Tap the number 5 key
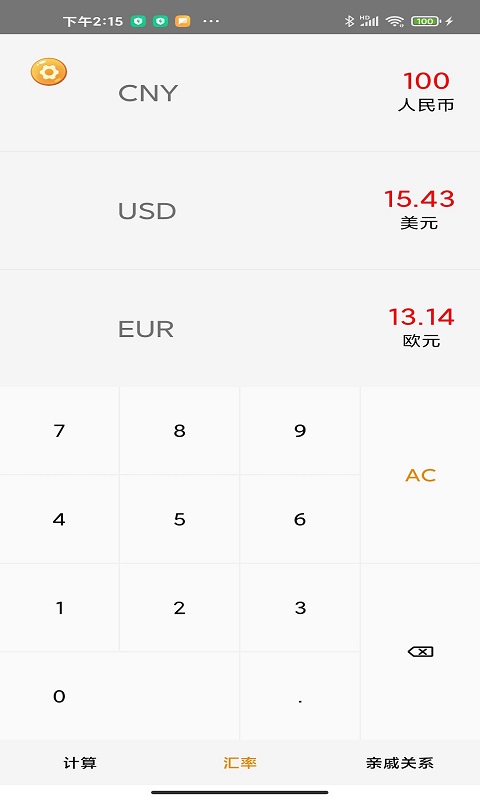The image size is (480, 800). pyautogui.click(x=180, y=519)
